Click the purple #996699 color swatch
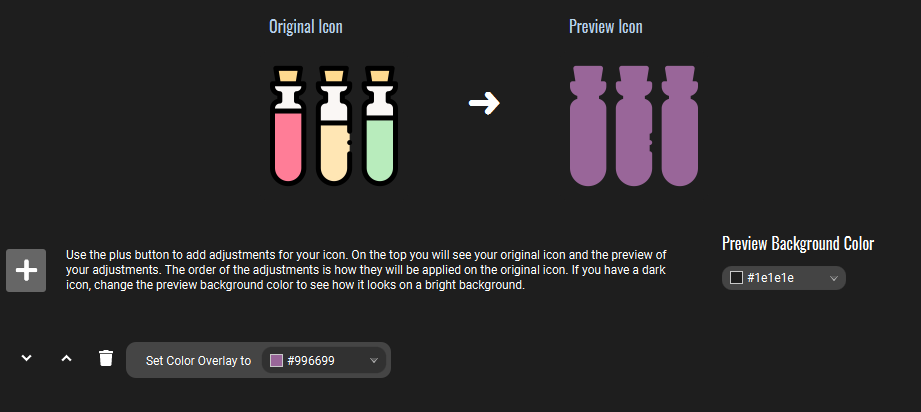 tap(277, 361)
